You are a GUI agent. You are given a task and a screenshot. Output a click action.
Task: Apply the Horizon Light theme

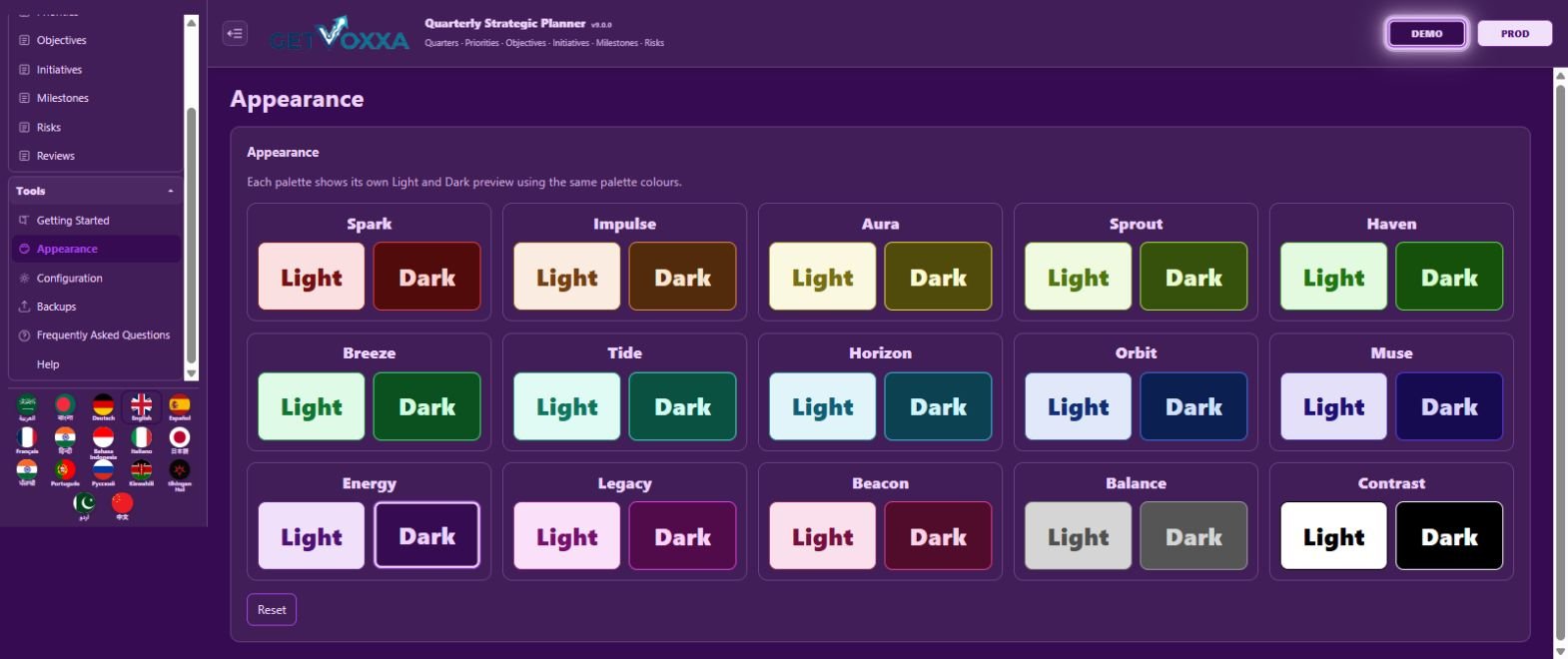point(823,406)
